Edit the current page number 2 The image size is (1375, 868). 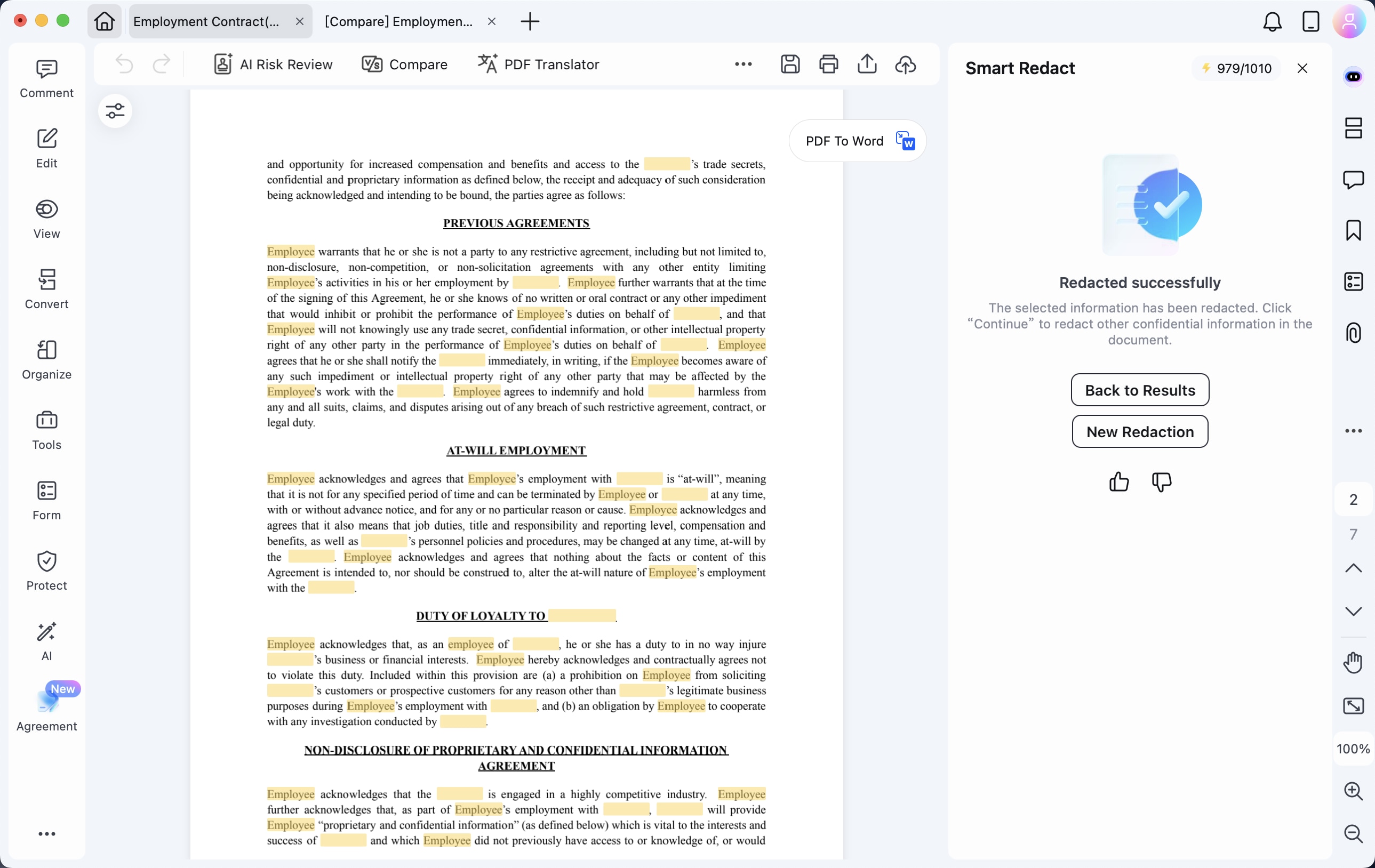pyautogui.click(x=1353, y=500)
